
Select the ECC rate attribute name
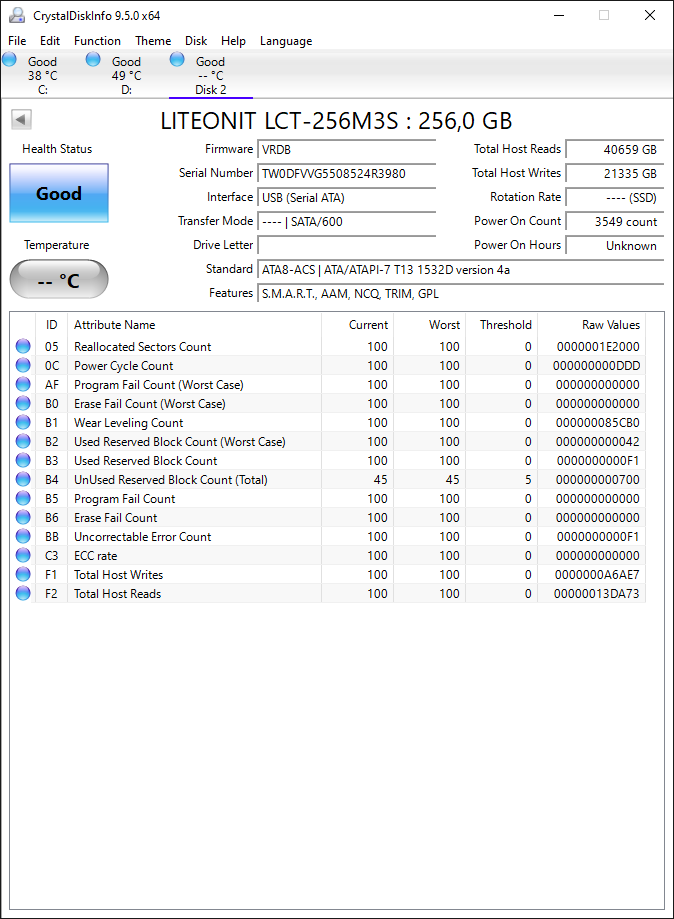96,556
